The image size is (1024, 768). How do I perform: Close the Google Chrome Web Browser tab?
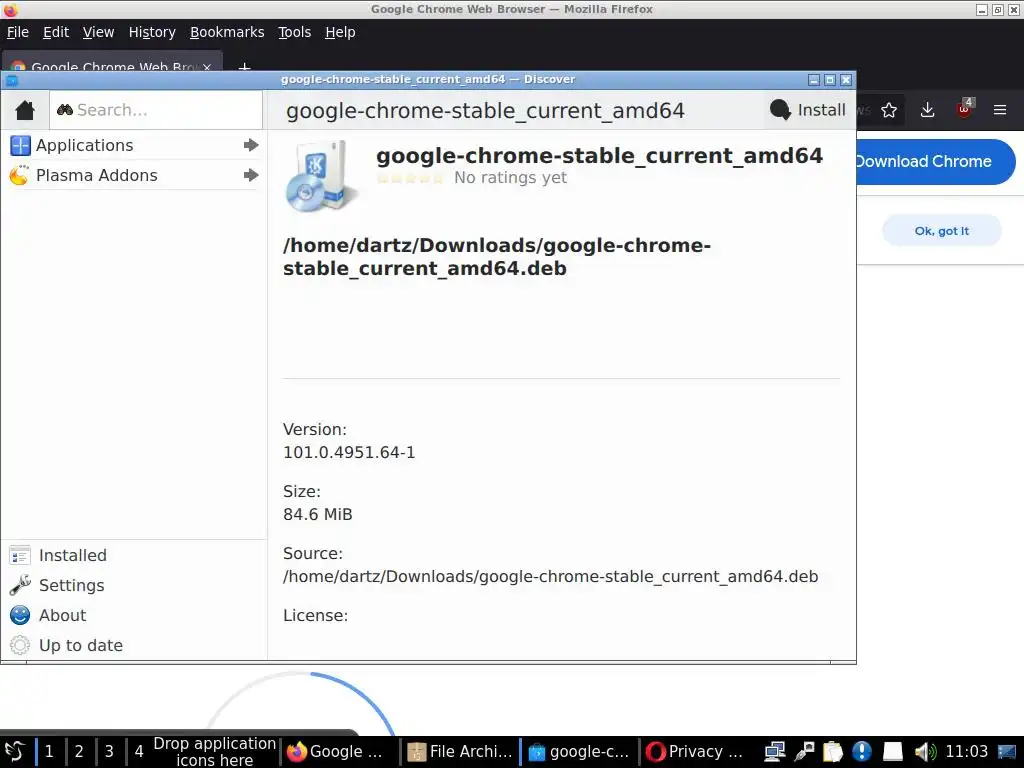coord(207,67)
